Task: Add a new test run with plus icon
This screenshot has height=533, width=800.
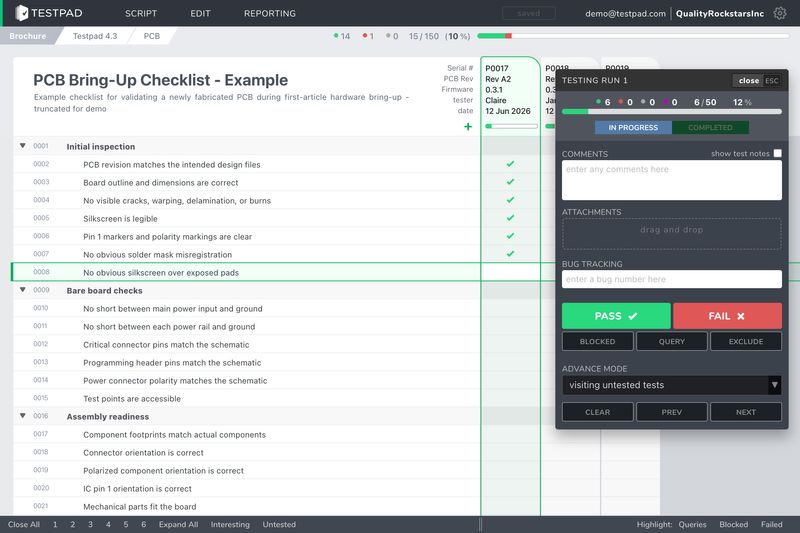Action: (x=468, y=126)
